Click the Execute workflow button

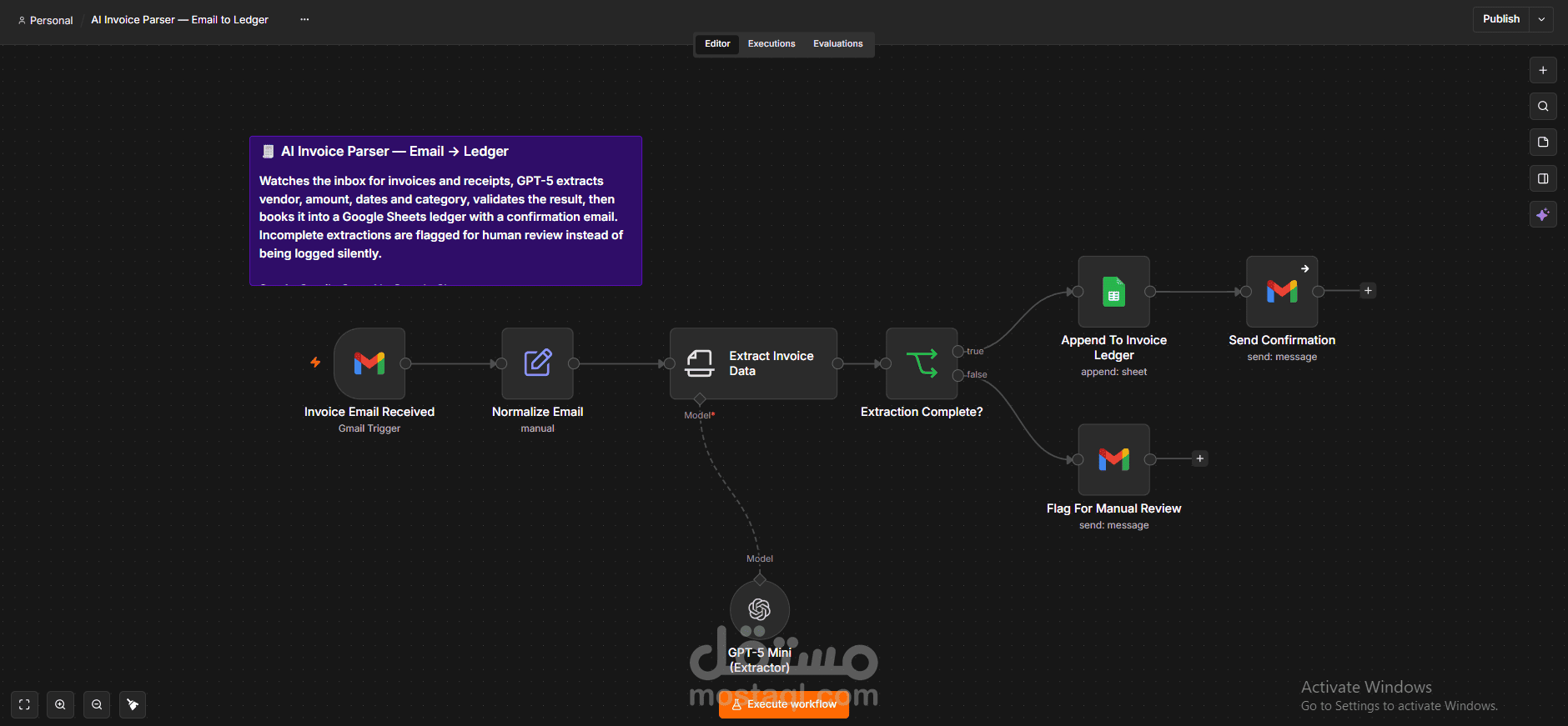pyautogui.click(x=784, y=705)
